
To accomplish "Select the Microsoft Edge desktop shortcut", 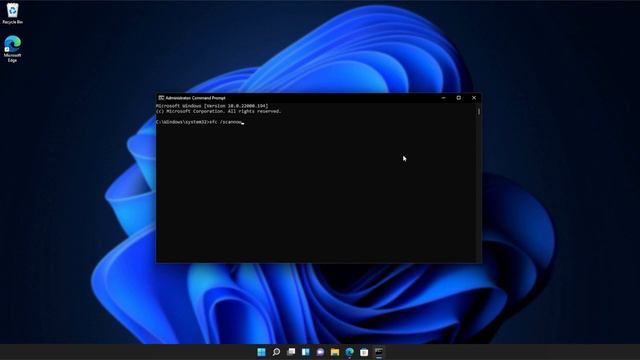I will [12, 49].
